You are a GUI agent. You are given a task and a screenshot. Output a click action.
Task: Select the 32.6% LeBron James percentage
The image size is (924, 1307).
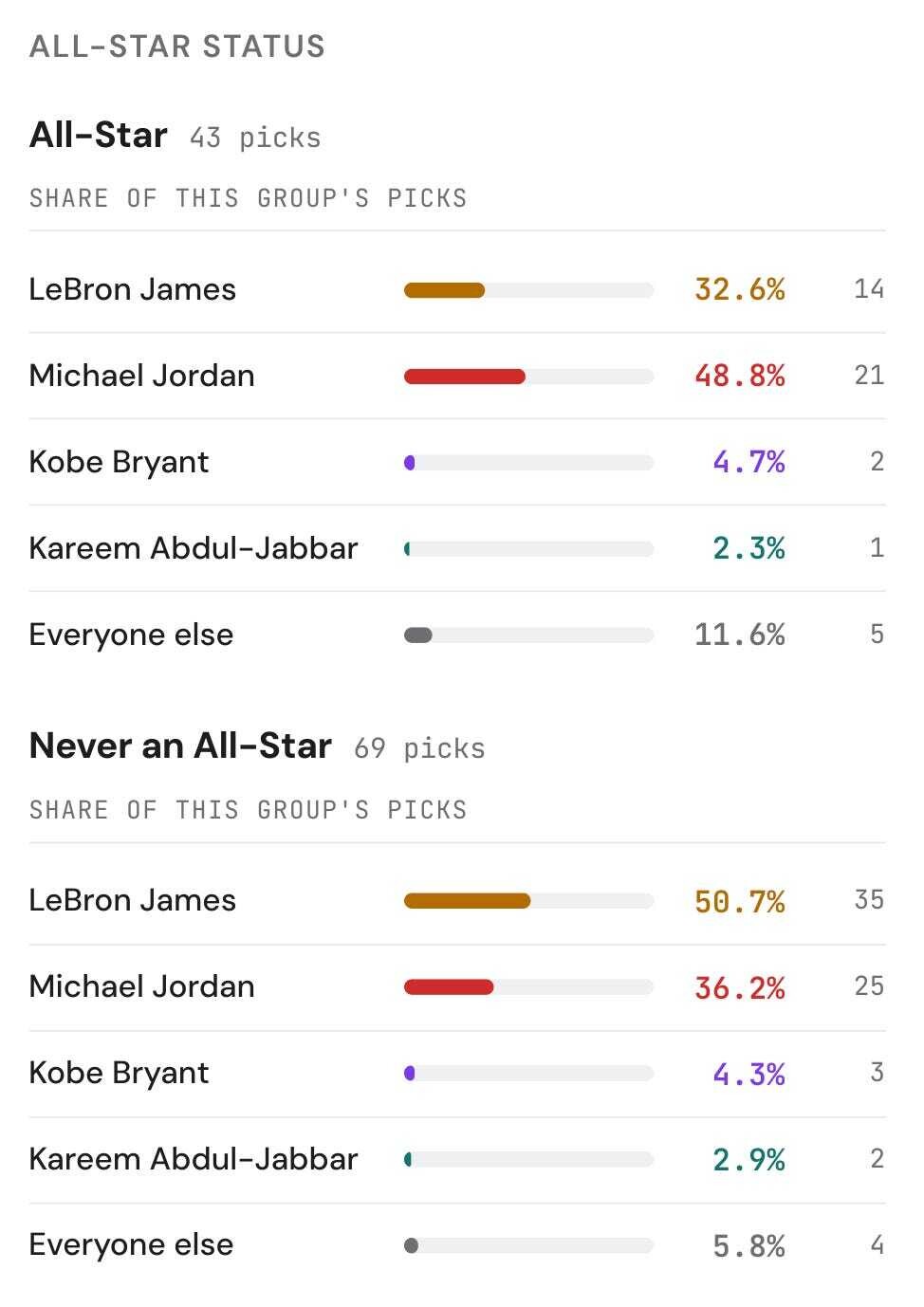click(x=740, y=289)
